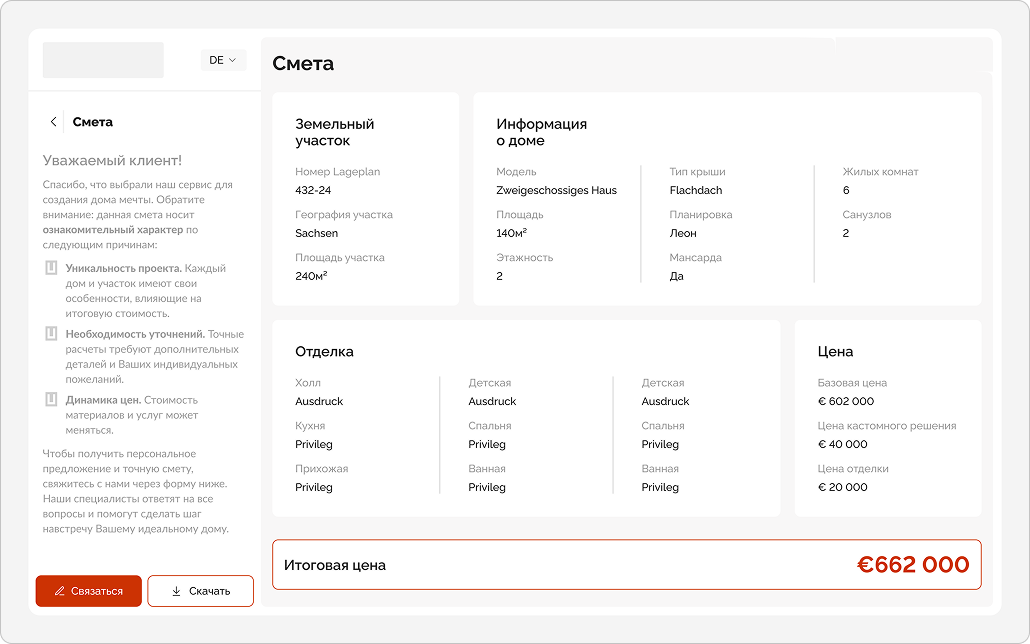Click the Этажность label
Image resolution: width=1030 pixels, height=644 pixels.
point(525,258)
